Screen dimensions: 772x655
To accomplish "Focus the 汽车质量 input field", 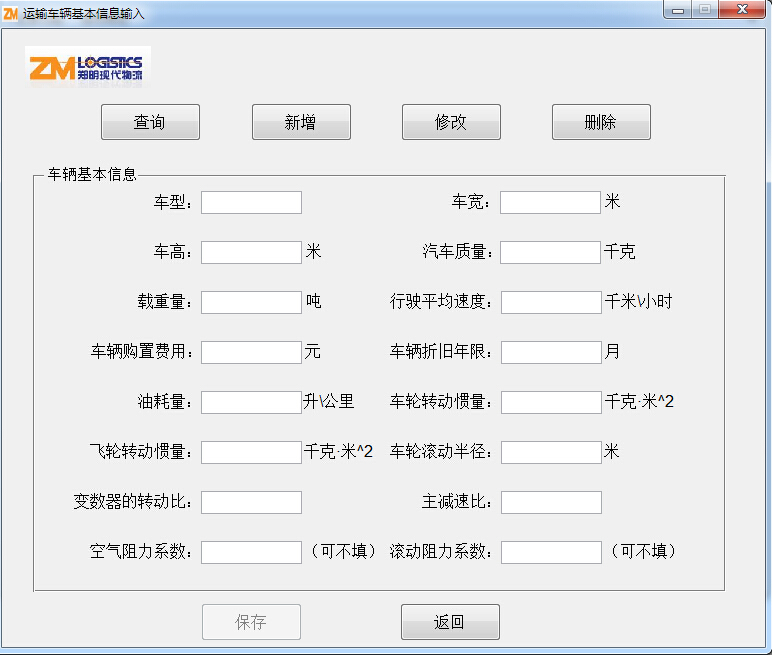I will point(550,252).
